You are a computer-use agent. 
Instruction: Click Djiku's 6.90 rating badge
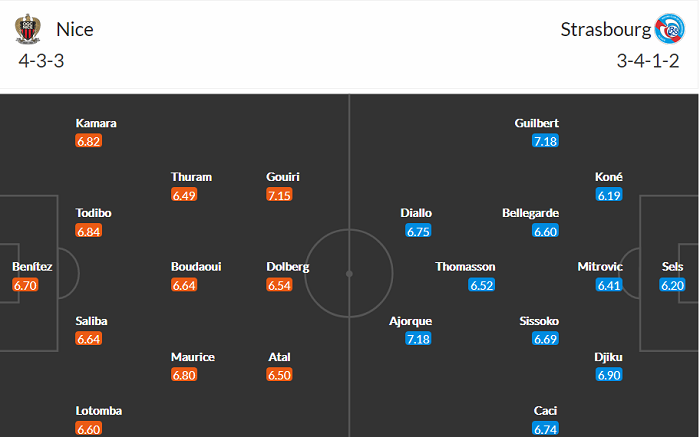(x=609, y=375)
